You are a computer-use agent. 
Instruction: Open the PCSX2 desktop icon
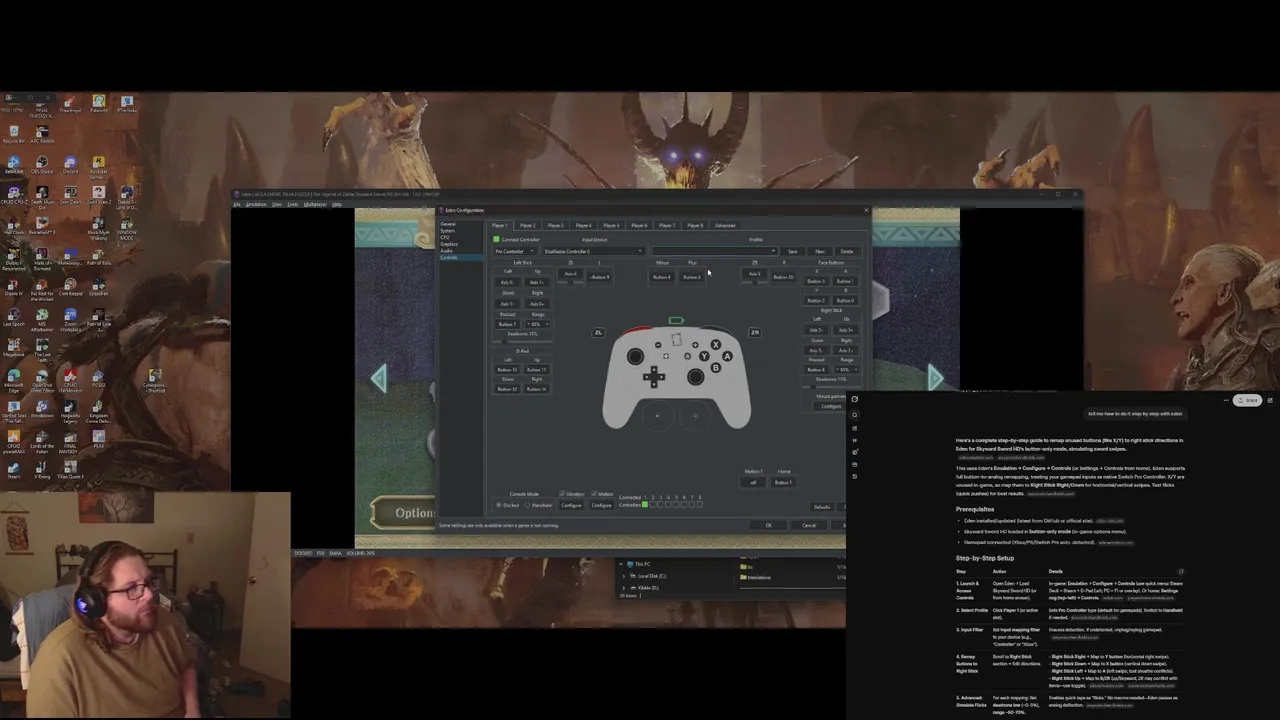click(98, 378)
